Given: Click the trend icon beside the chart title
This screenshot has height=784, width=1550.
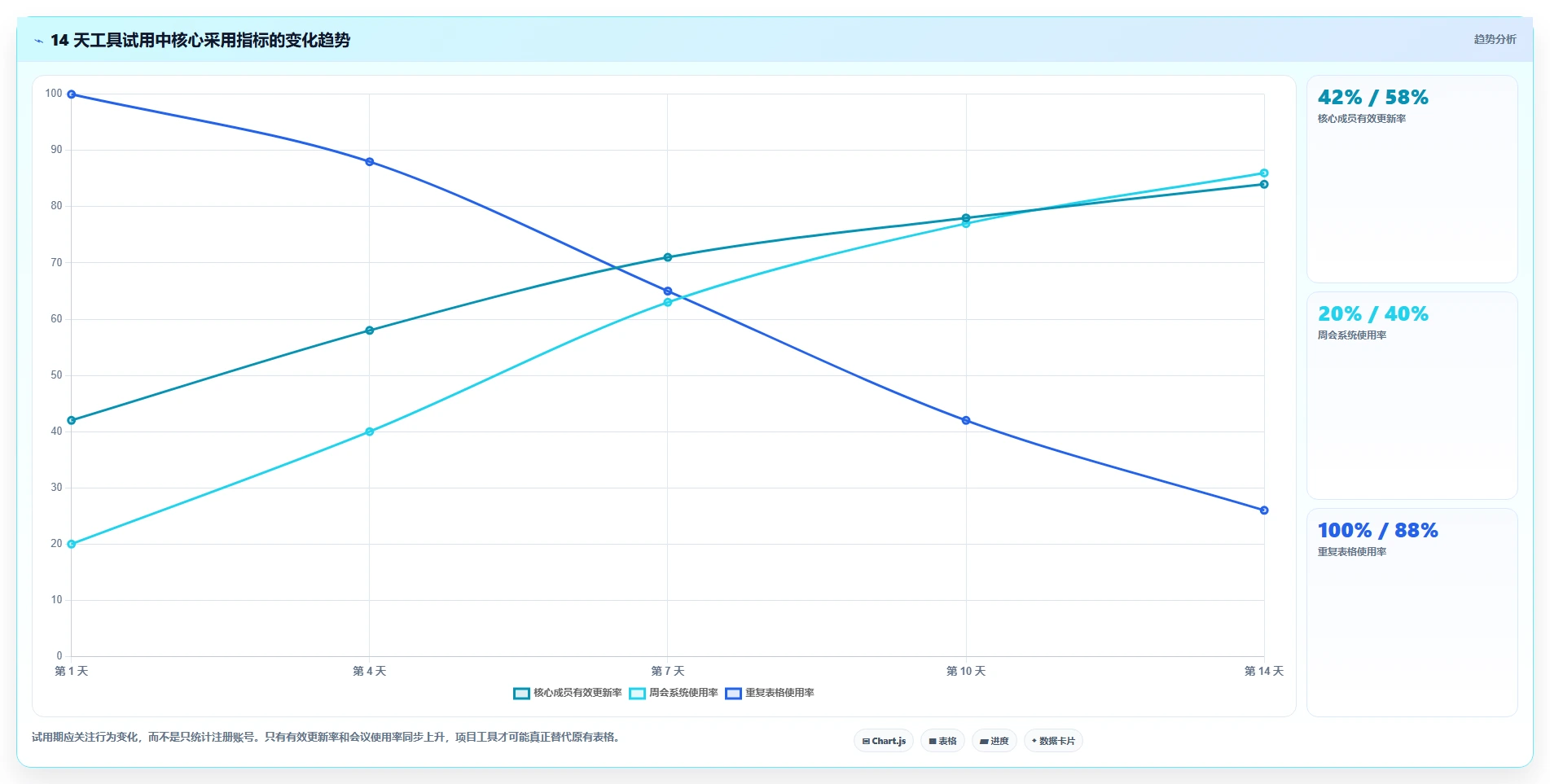Looking at the screenshot, I should tap(38, 41).
